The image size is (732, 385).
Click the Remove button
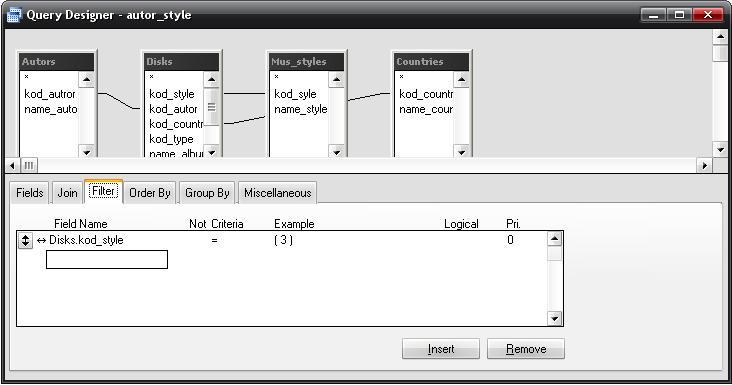[526, 349]
